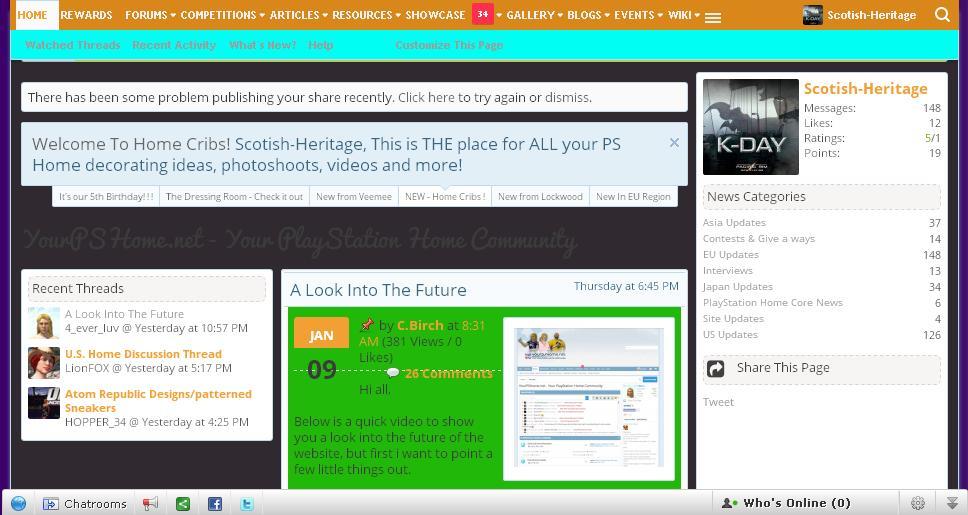Open Chatrooms in the bottom bar
Image resolution: width=968 pixels, height=515 pixels.
(85, 504)
